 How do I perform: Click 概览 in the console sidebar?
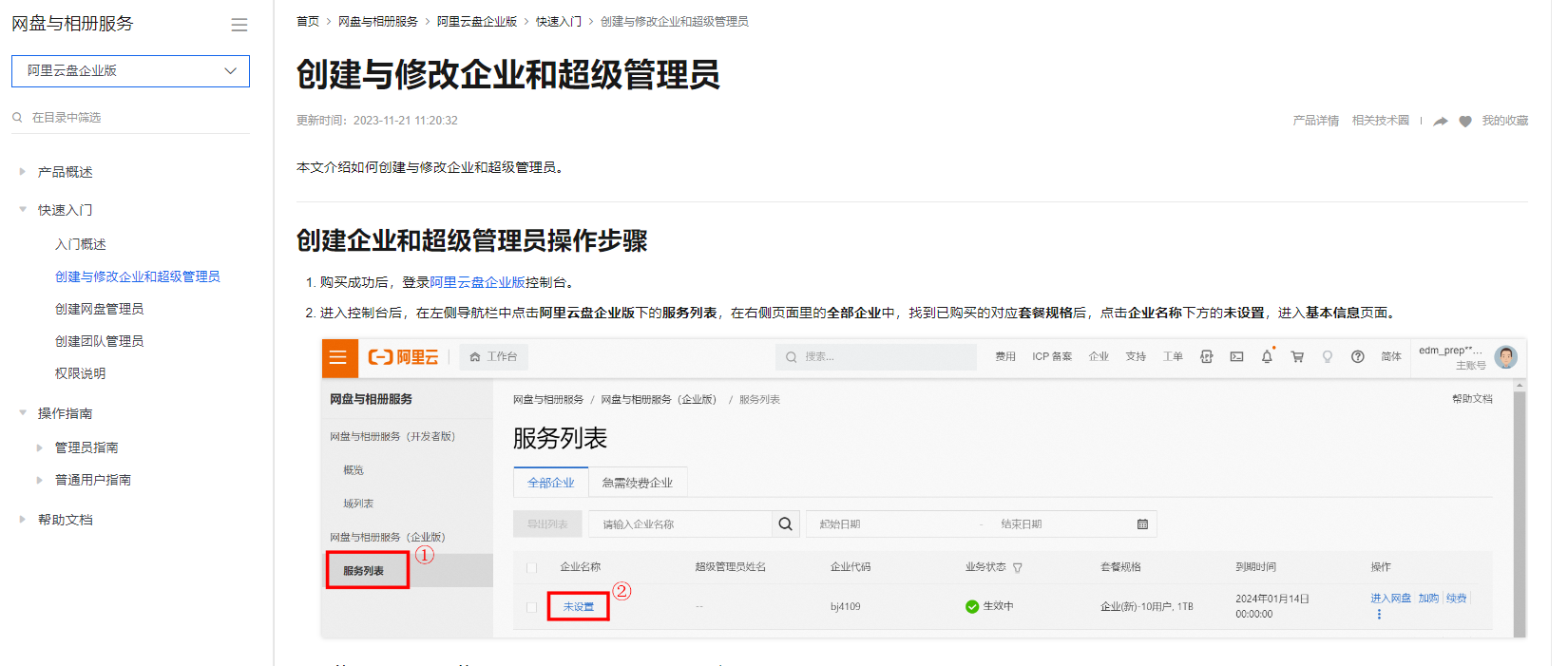[x=354, y=470]
